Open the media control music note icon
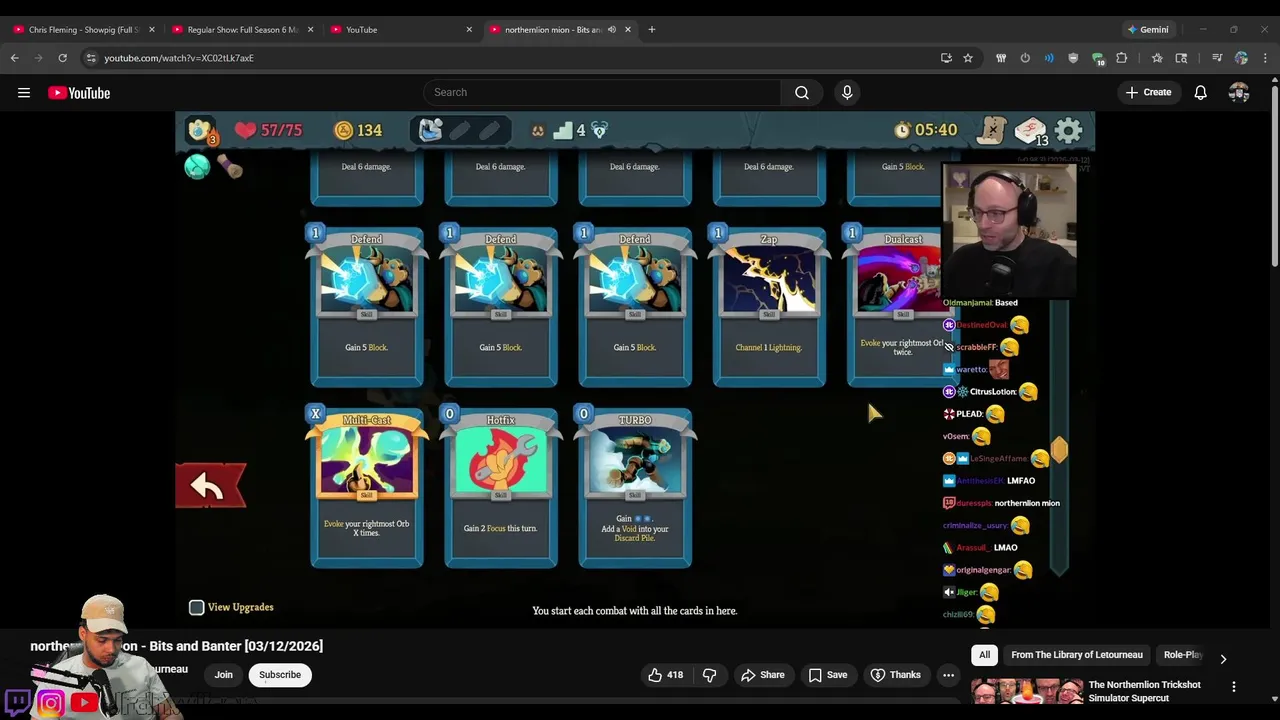The height and width of the screenshot is (720, 1280). [x=1217, y=58]
